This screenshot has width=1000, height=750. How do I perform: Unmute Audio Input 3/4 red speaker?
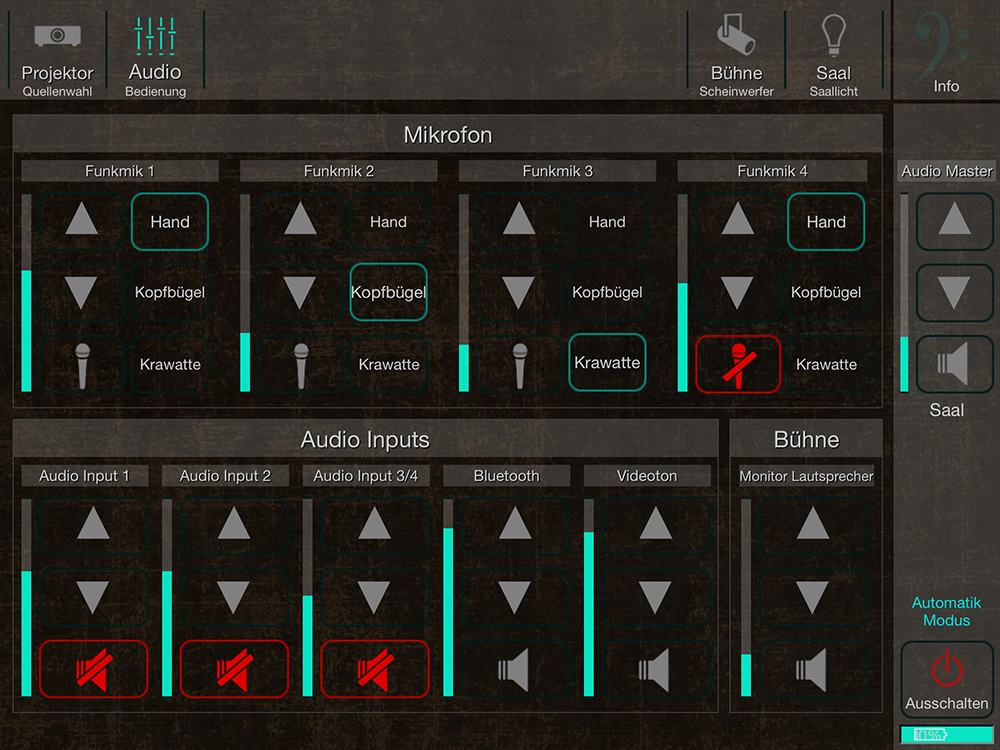[374, 668]
